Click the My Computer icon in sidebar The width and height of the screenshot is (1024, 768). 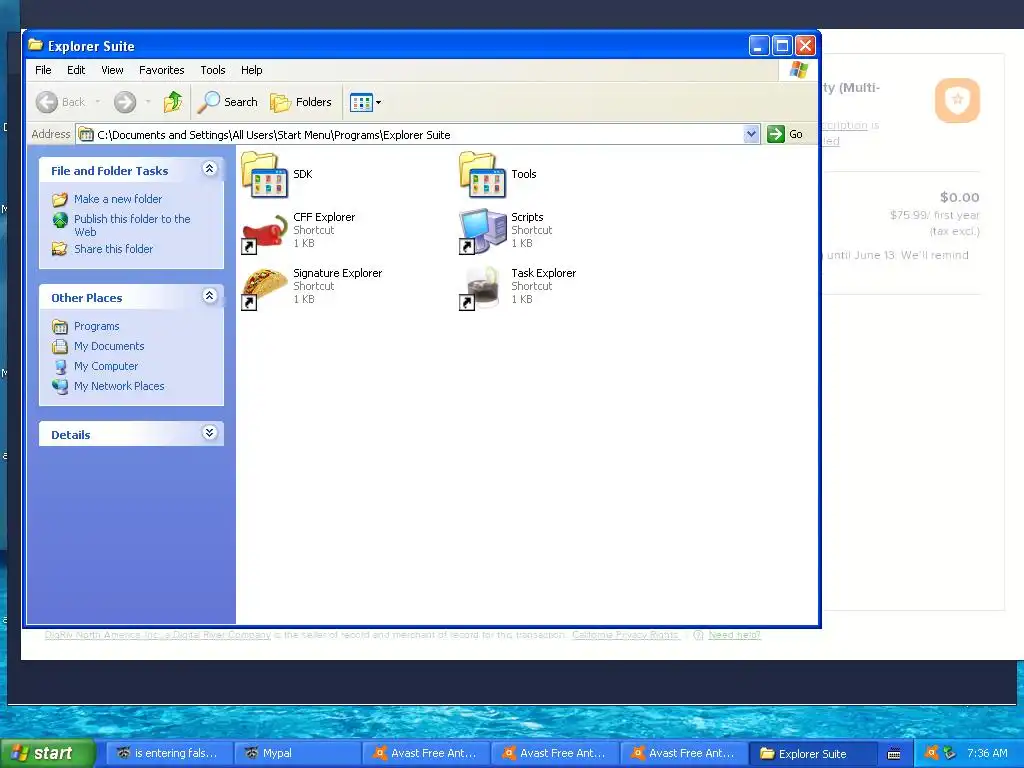tap(60, 366)
